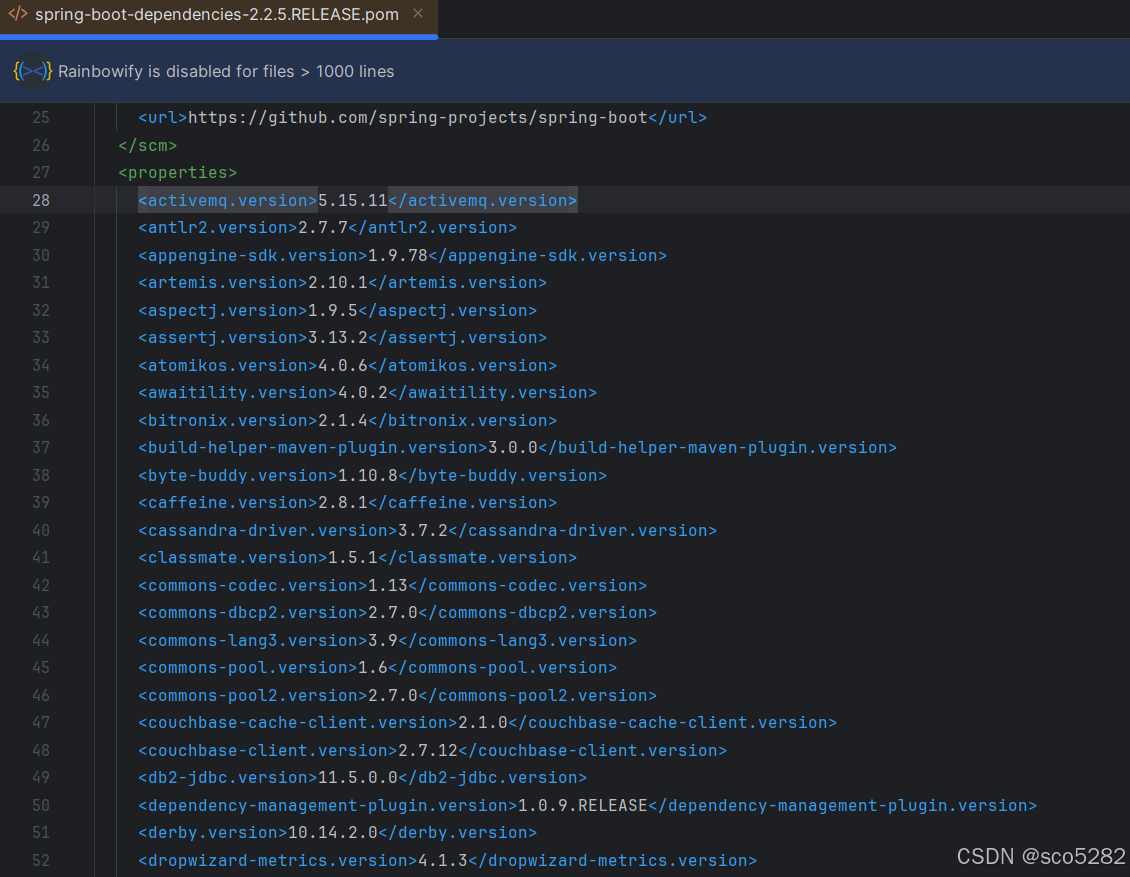1130x877 pixels.
Task: Click the appengine-sdk.version value 1.9.78
Action: [398, 256]
